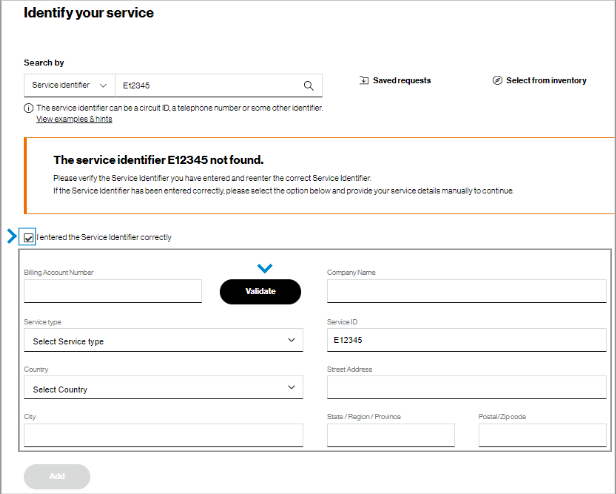Choose Select from inventory option
Viewport: 616px width, 494px height.
tap(546, 80)
